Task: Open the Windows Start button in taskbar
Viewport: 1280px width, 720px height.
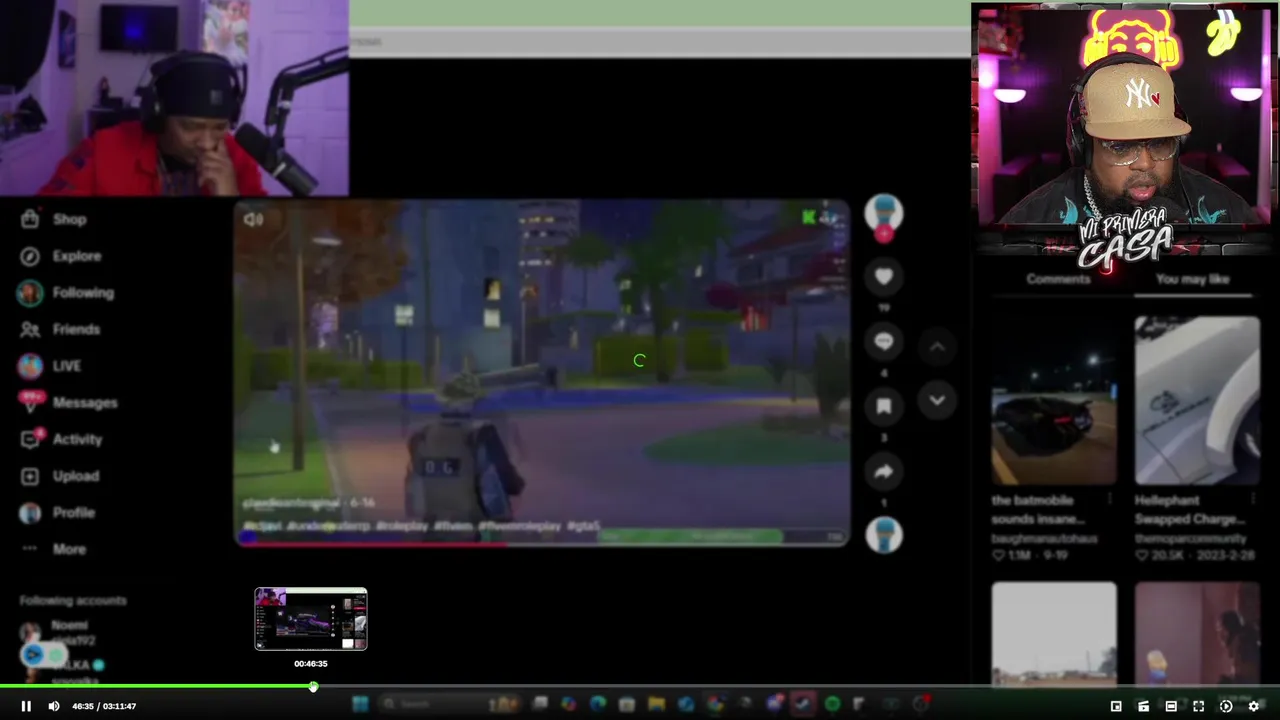Action: coord(361,704)
